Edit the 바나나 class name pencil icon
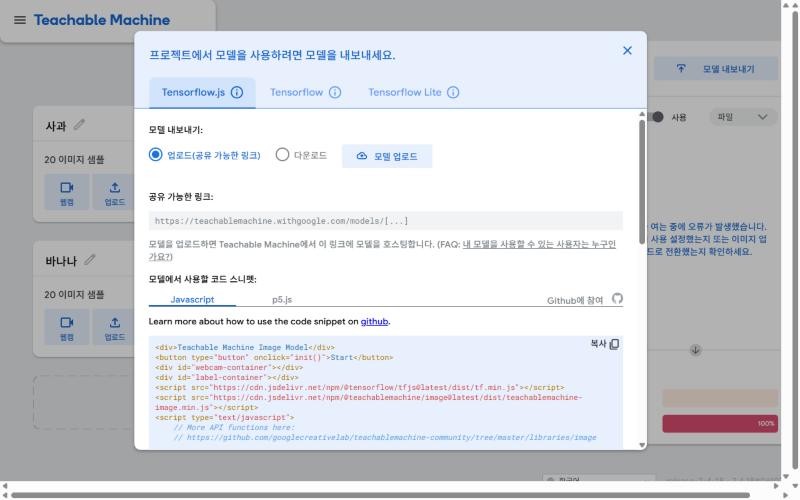Image resolution: width=800 pixels, height=500 pixels. click(90, 260)
